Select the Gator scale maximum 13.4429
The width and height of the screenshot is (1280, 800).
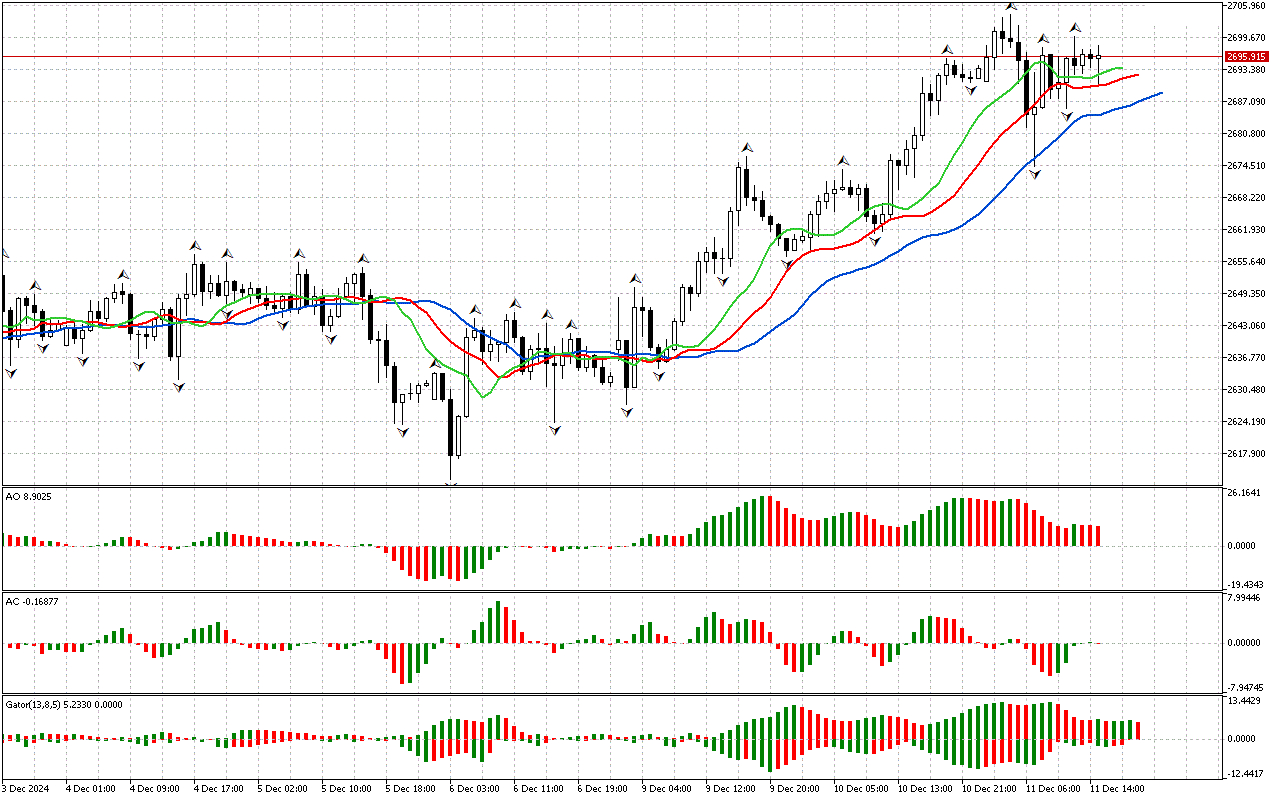click(x=1244, y=702)
